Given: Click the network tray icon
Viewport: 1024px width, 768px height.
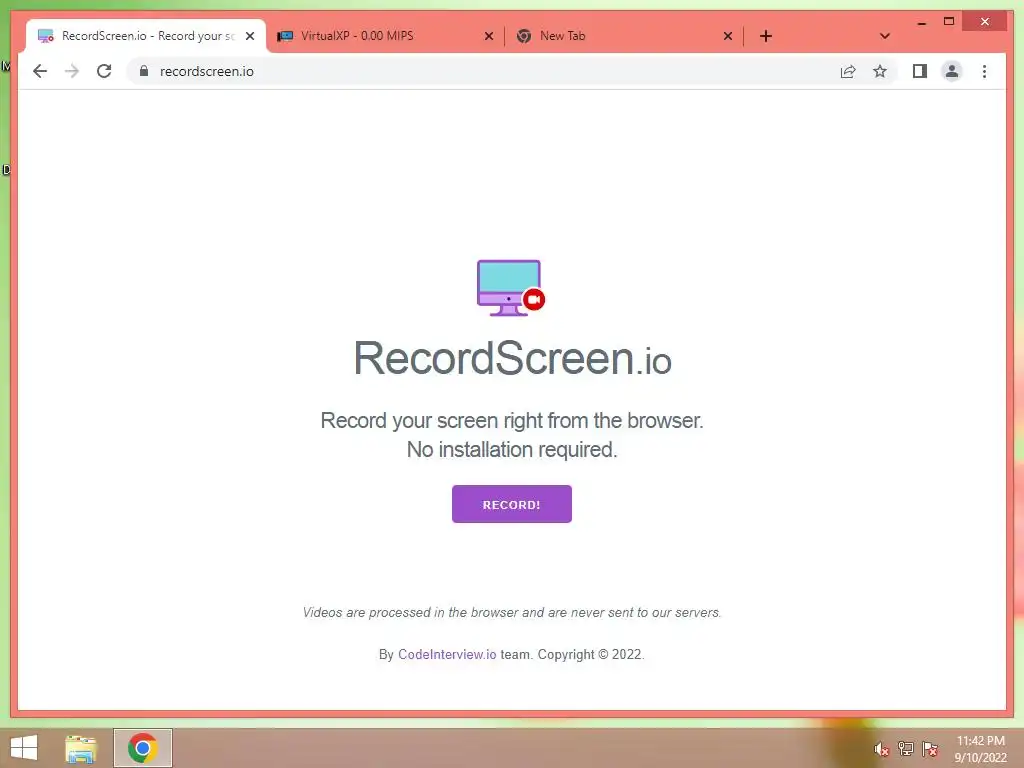Looking at the screenshot, I should [906, 748].
